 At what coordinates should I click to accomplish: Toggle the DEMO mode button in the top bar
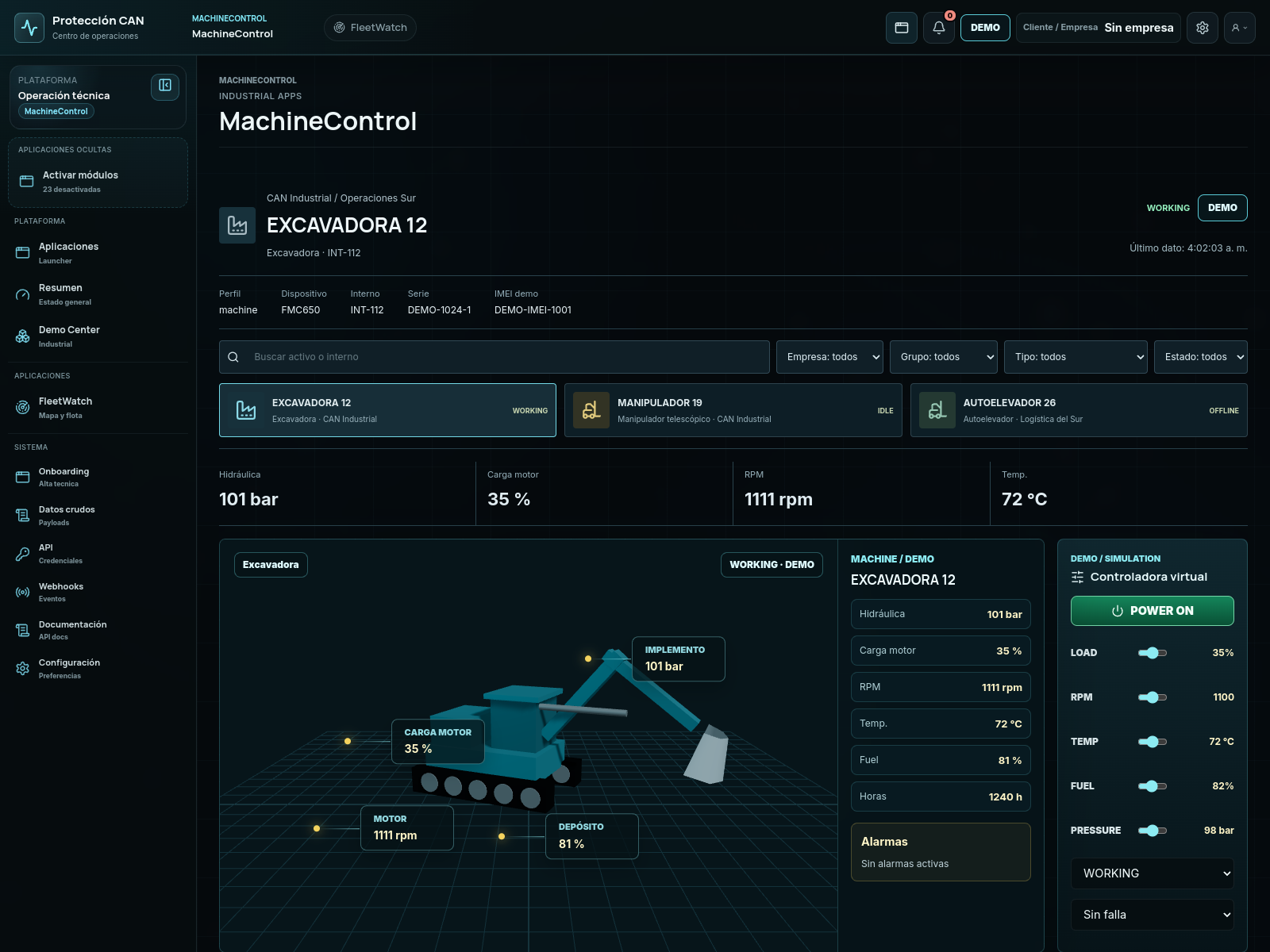(x=985, y=28)
